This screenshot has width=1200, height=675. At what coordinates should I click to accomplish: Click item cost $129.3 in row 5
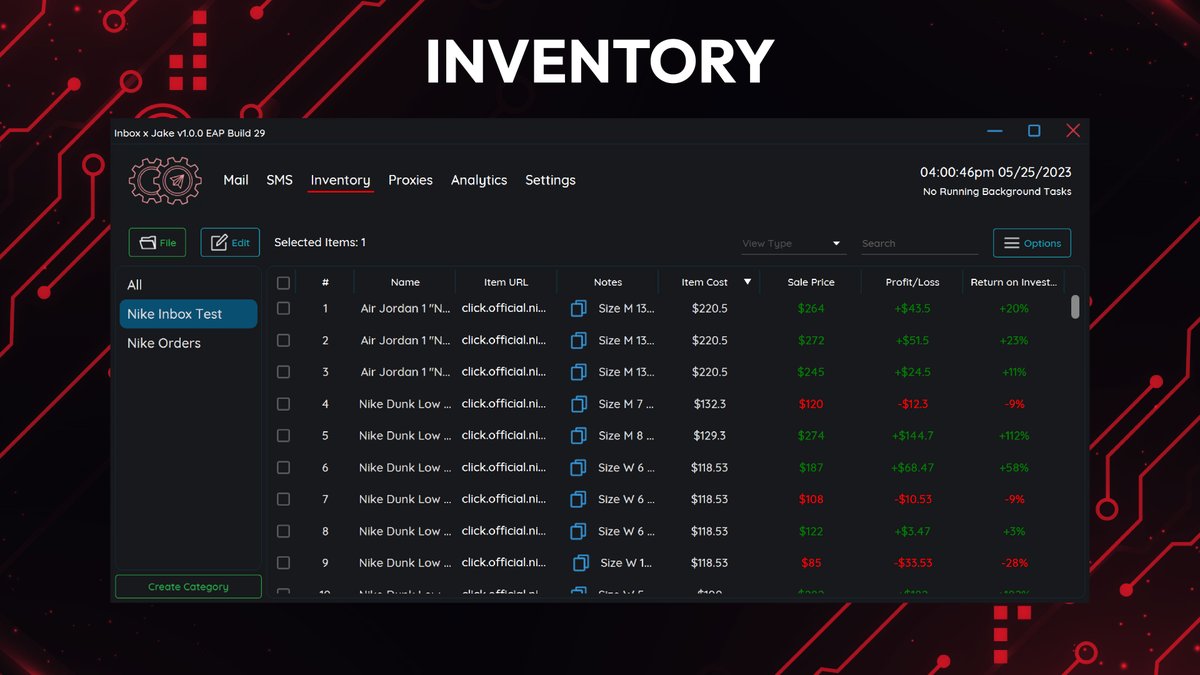click(709, 436)
